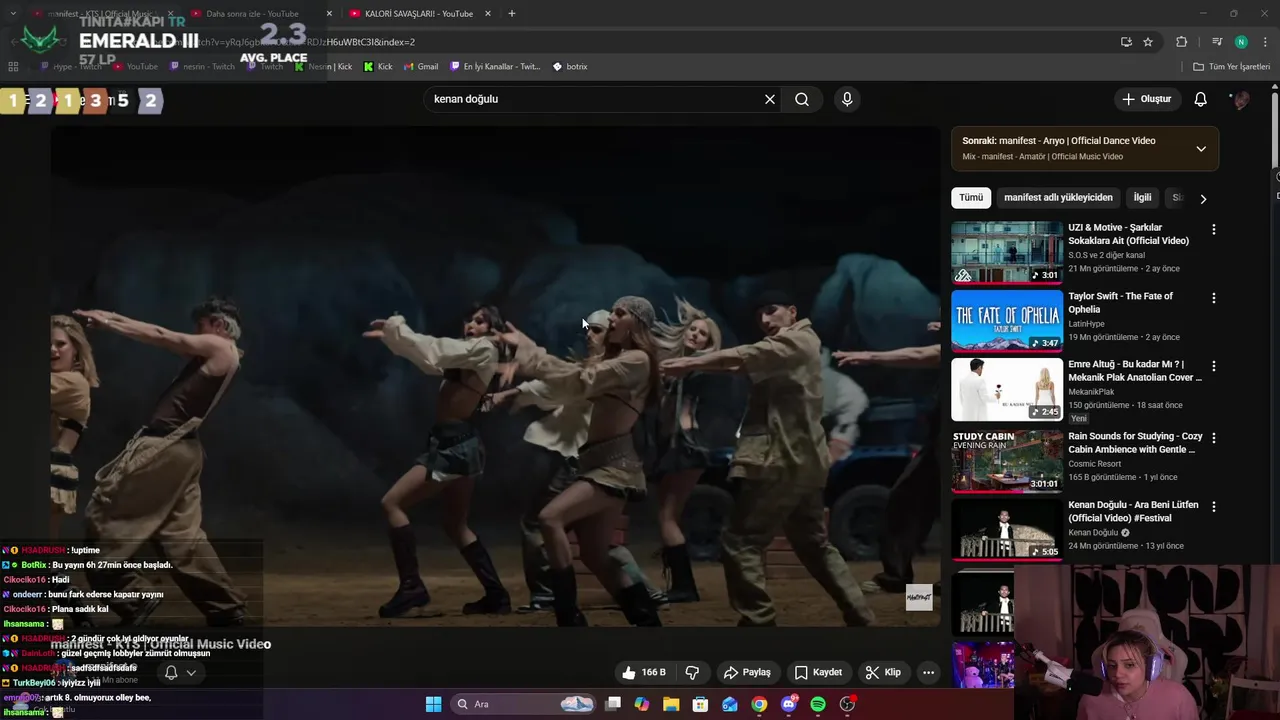Expand notification options chevron beside bell
Viewport: 1280px width, 720px height.
tap(191, 672)
